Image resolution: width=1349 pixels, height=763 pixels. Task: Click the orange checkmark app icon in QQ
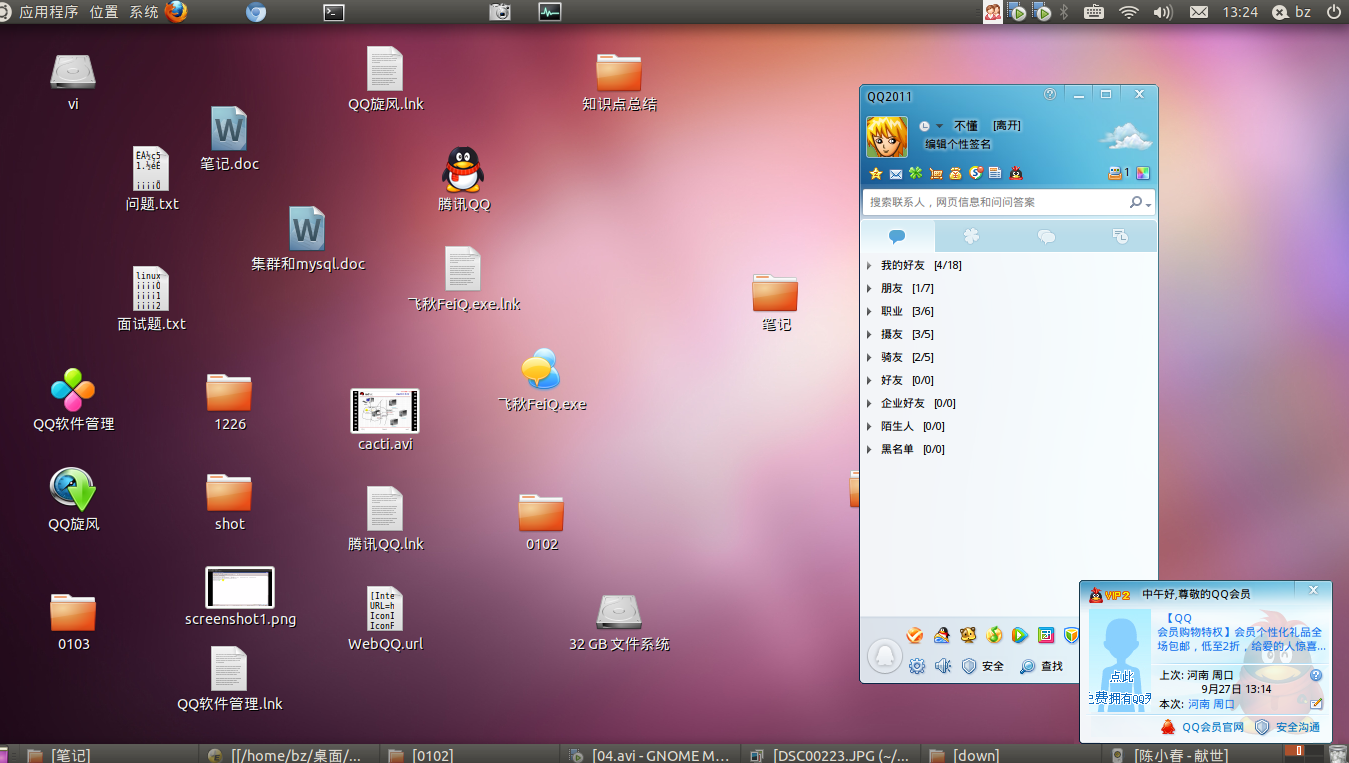(914, 635)
